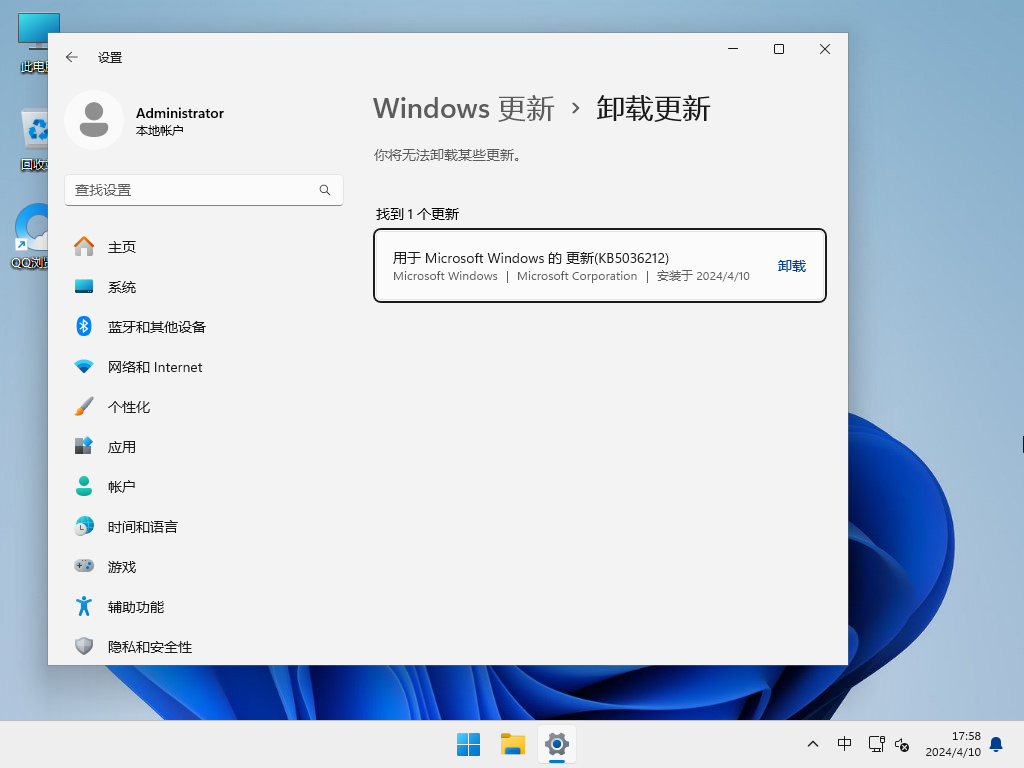Click the muted volume tray icon

click(902, 745)
